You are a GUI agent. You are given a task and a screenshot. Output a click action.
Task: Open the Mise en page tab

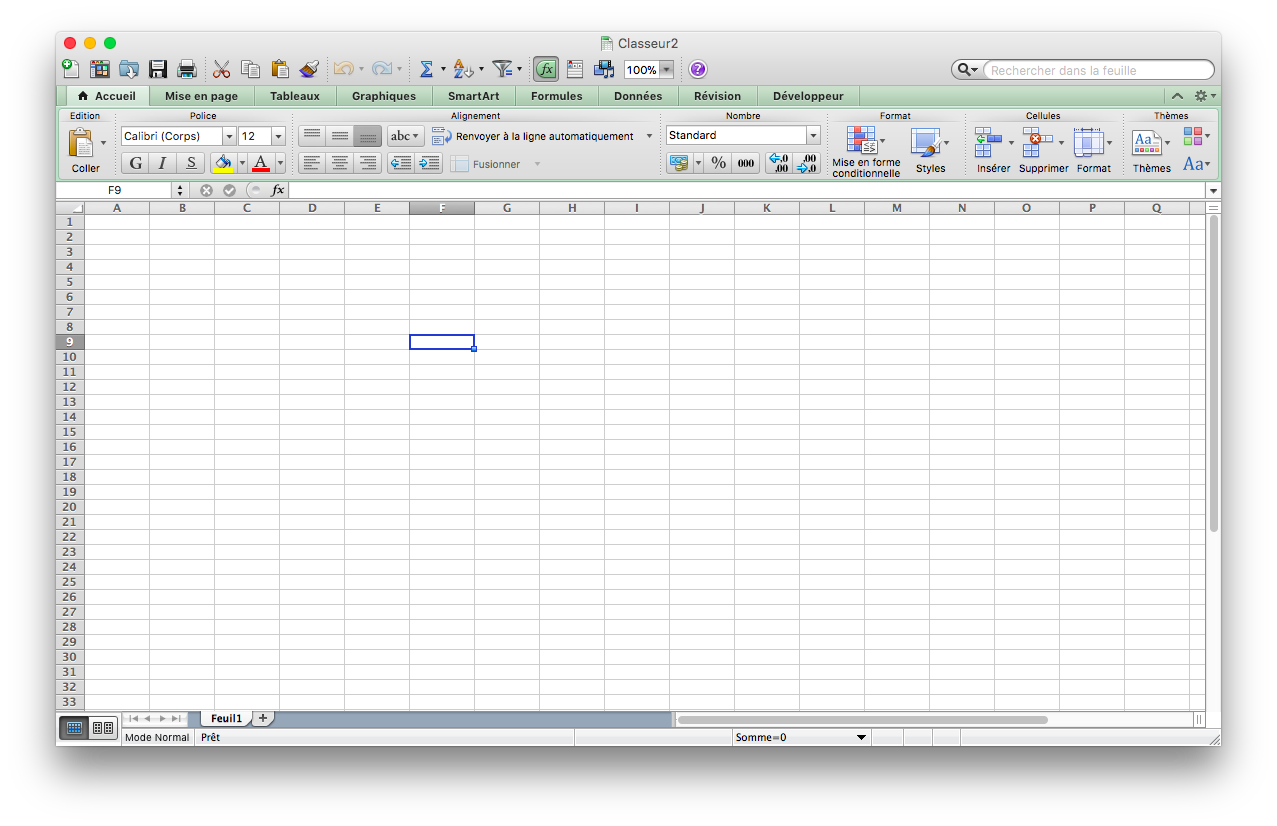pyautogui.click(x=201, y=96)
